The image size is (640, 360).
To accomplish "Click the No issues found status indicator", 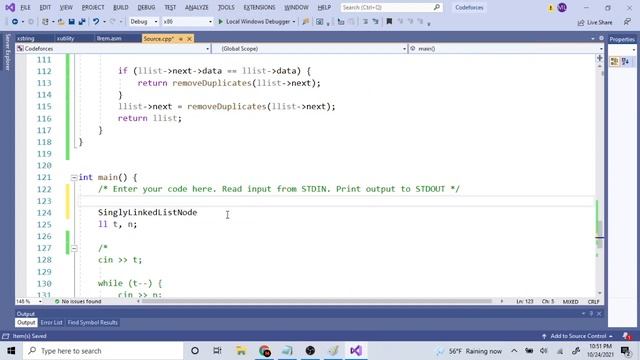I will point(78,301).
